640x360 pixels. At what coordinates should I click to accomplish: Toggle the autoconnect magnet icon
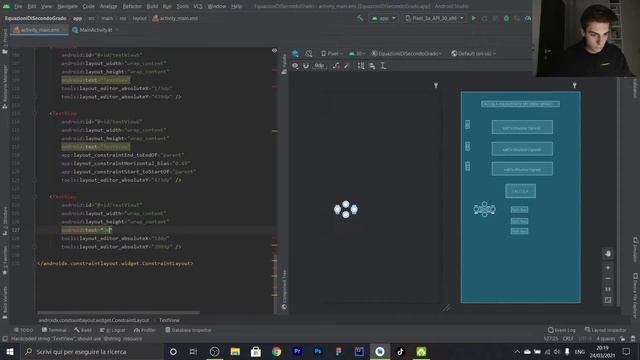coord(306,66)
